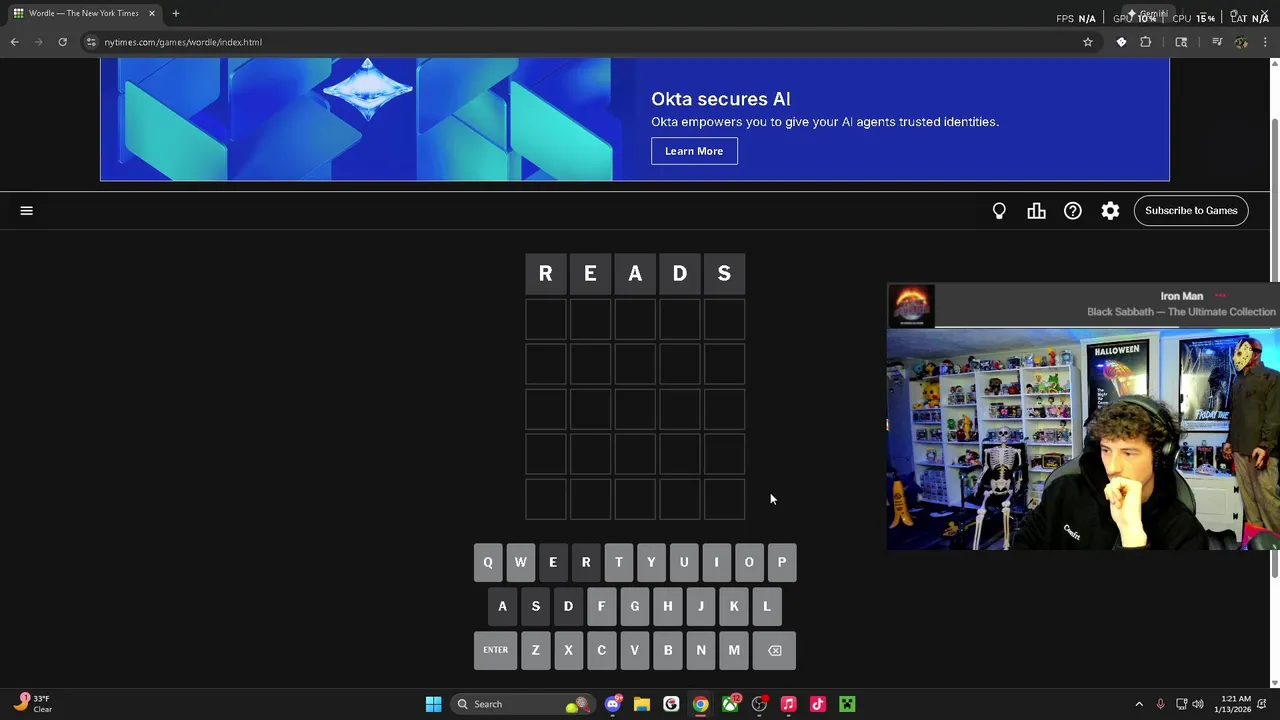The image size is (1280, 720).
Task: Tap the Y key on Wordle keyboard
Action: [651, 563]
